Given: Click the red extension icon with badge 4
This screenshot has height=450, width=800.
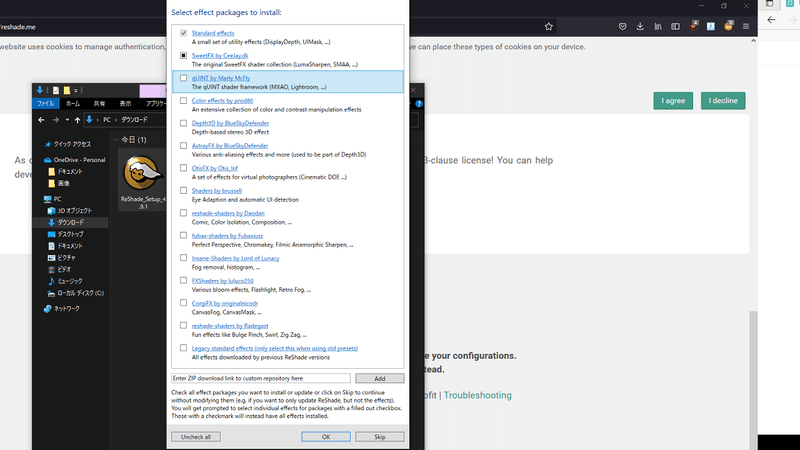Looking at the screenshot, I should tap(693, 26).
